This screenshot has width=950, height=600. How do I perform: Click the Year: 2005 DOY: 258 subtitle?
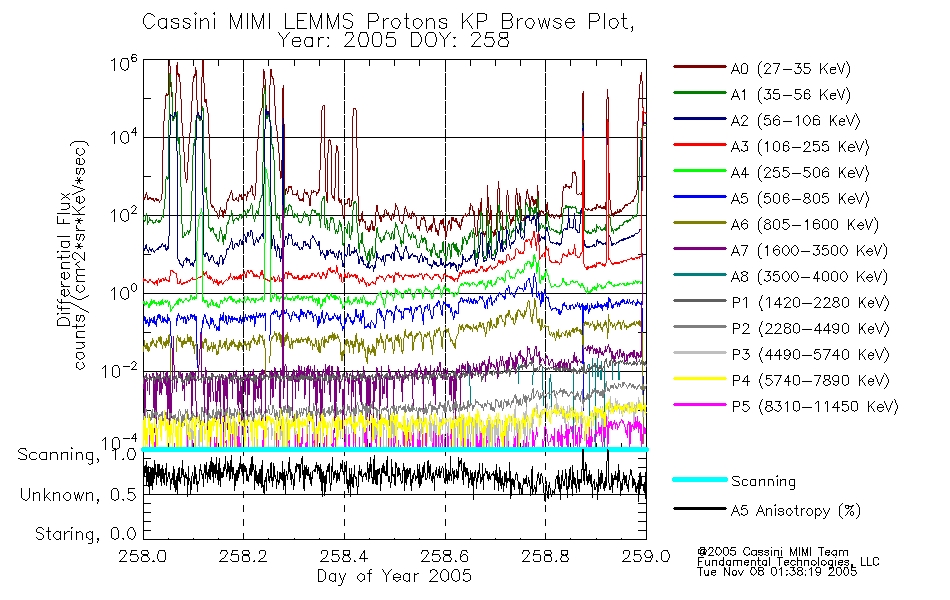pyautogui.click(x=394, y=40)
